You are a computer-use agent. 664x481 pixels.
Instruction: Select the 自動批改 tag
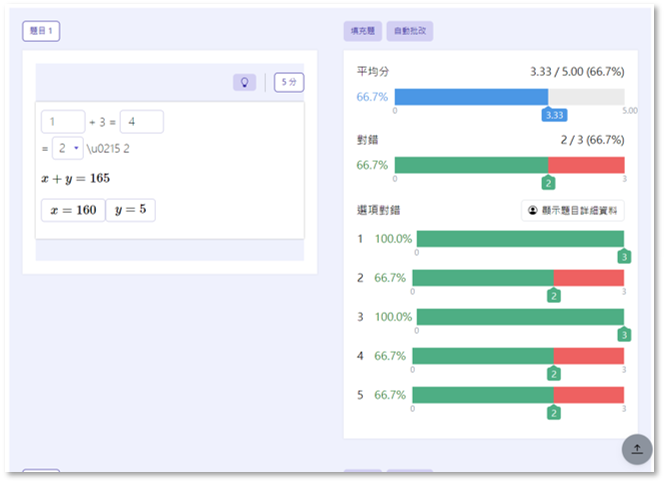pos(410,32)
